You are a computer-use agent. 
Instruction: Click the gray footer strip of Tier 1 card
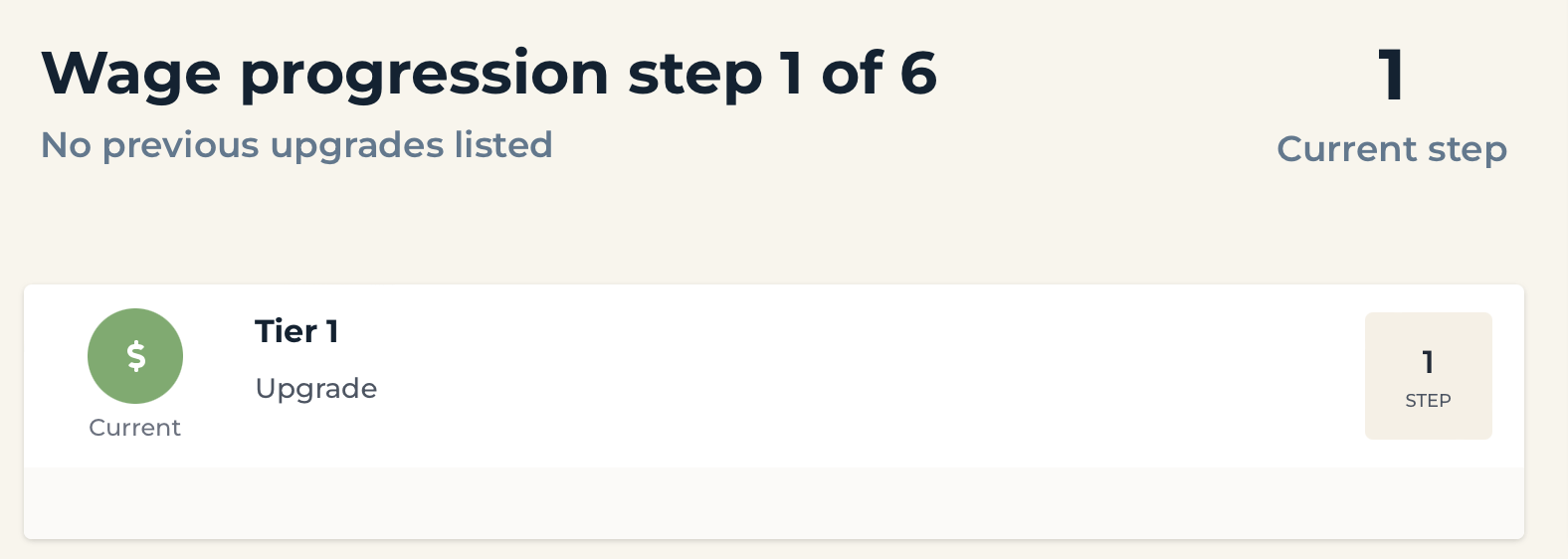click(774, 503)
